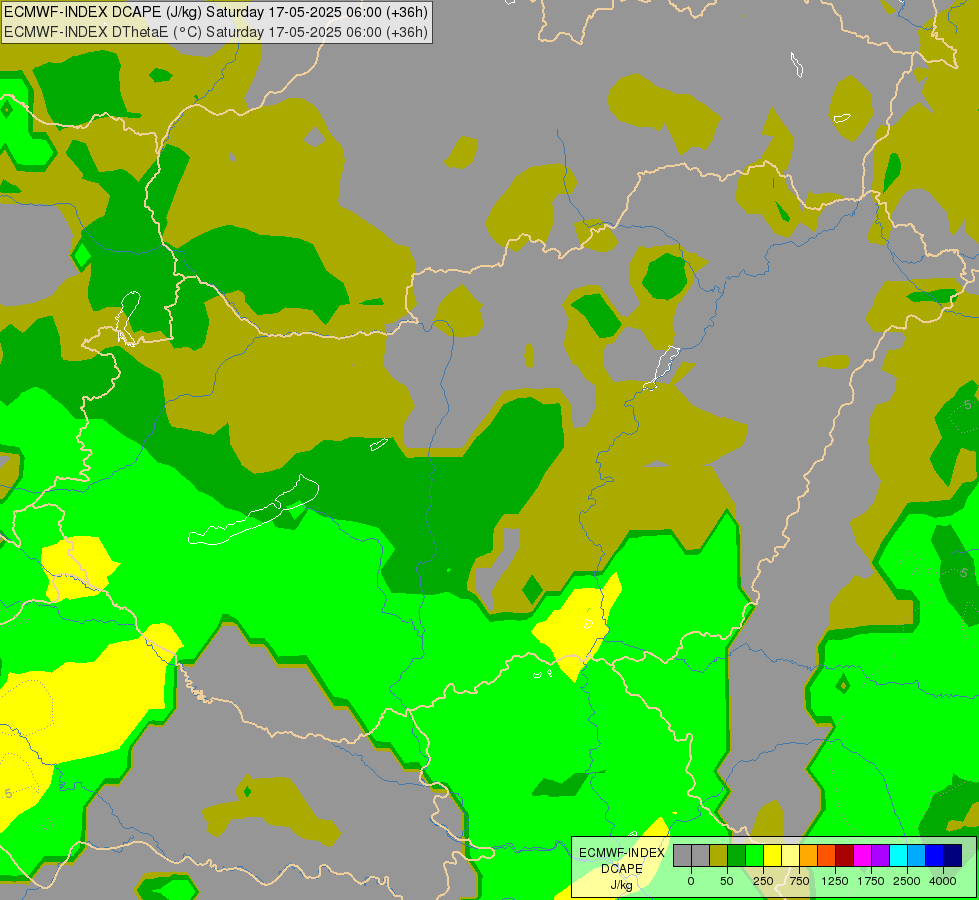Click the olive legend swatch
This screenshot has width=979, height=900.
pos(719,855)
